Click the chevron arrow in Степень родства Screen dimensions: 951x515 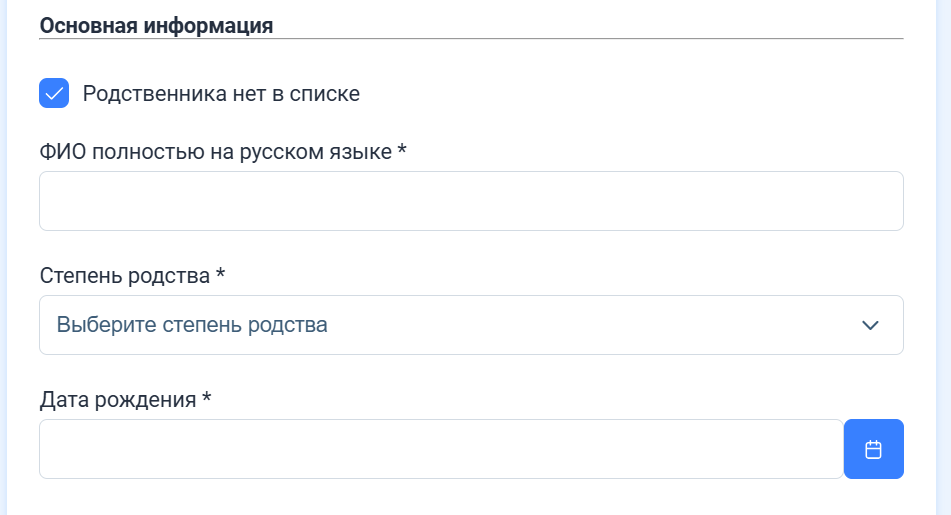pos(870,325)
